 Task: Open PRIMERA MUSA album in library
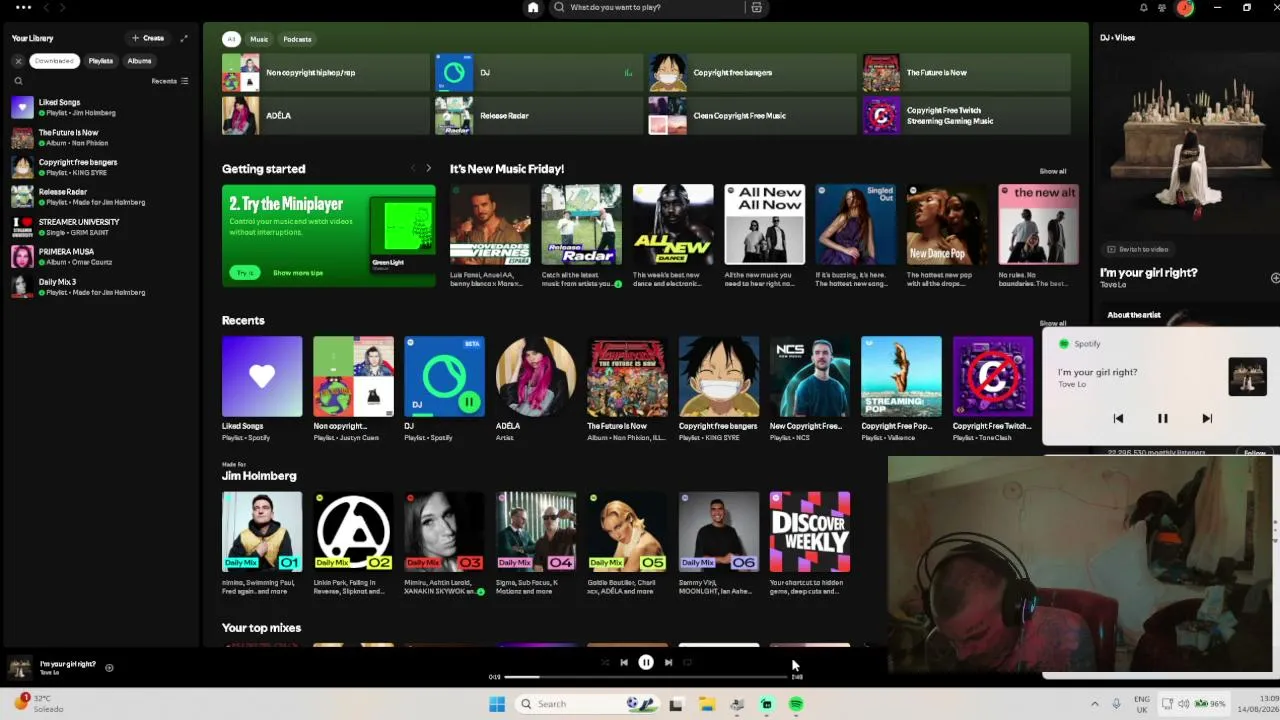pyautogui.click(x=100, y=257)
